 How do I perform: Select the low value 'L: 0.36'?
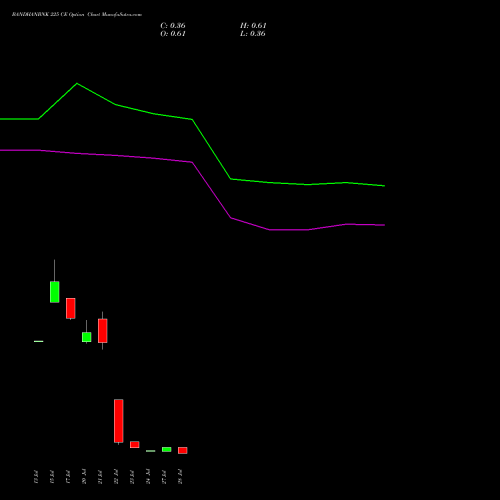pyautogui.click(x=253, y=34)
